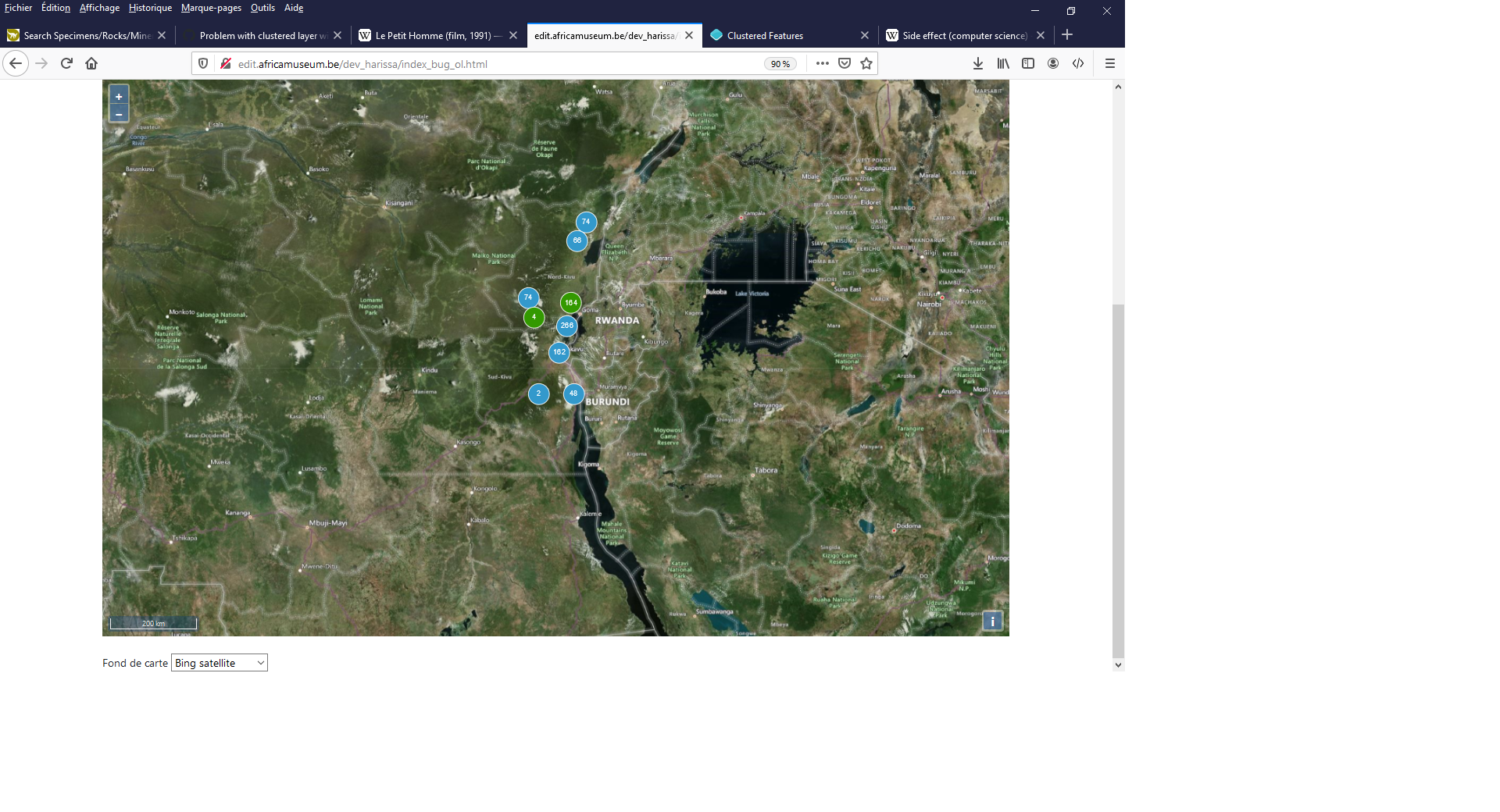The image size is (1500, 812).
Task: Open Firefox account icon
Action: (1053, 63)
